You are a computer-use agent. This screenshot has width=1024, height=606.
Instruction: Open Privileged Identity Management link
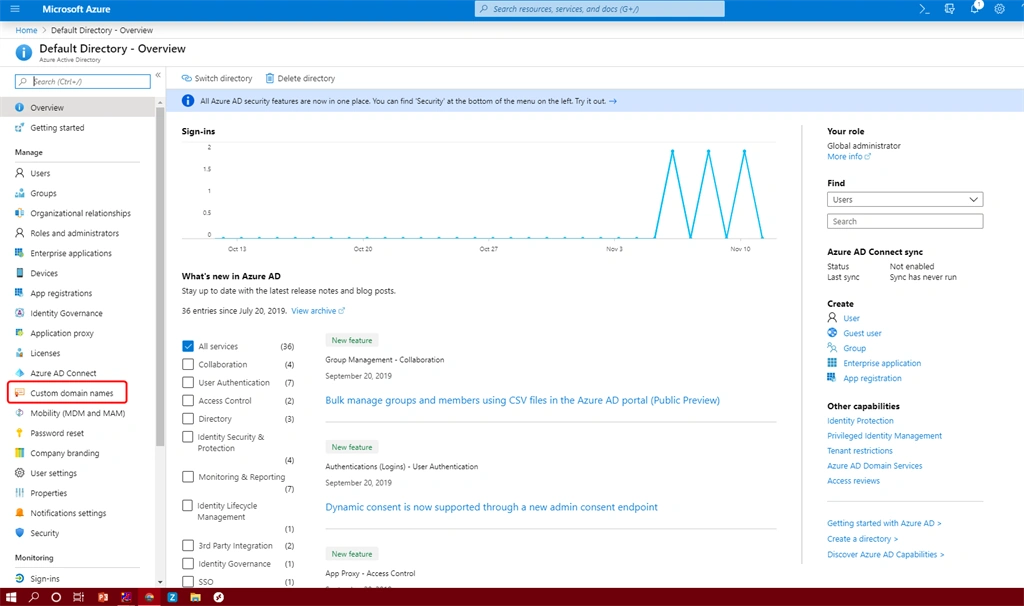pos(884,436)
